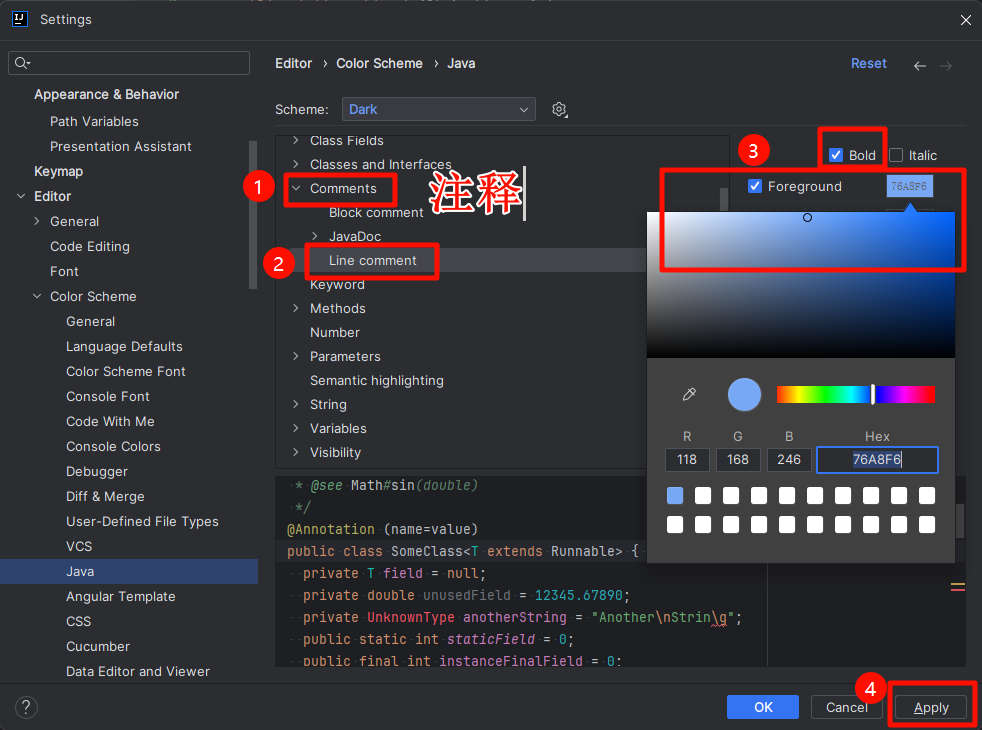982x730 pixels.
Task: Collapse Color Scheme in sidebar
Action: (x=37, y=296)
